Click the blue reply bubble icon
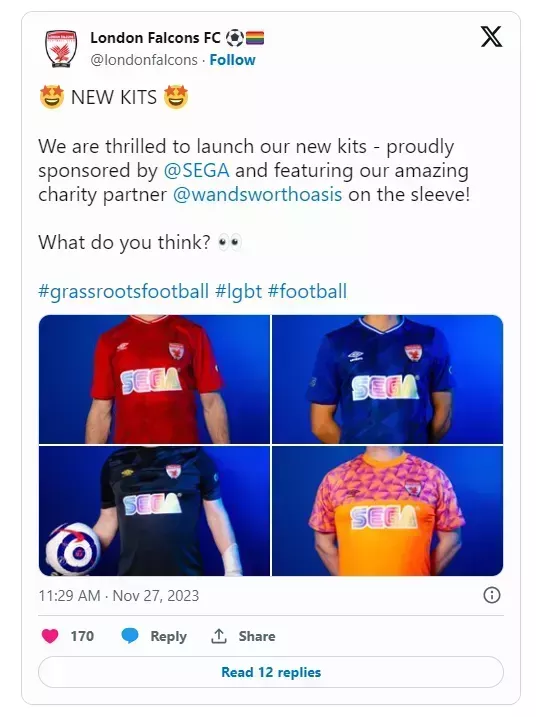Image resolution: width=536 pixels, height=717 pixels. 130,636
